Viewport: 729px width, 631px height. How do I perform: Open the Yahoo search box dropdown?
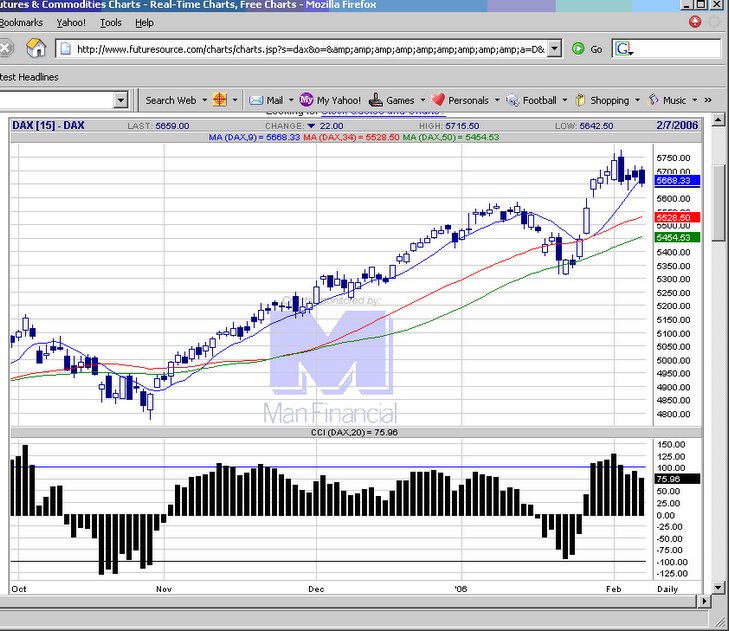[120, 100]
